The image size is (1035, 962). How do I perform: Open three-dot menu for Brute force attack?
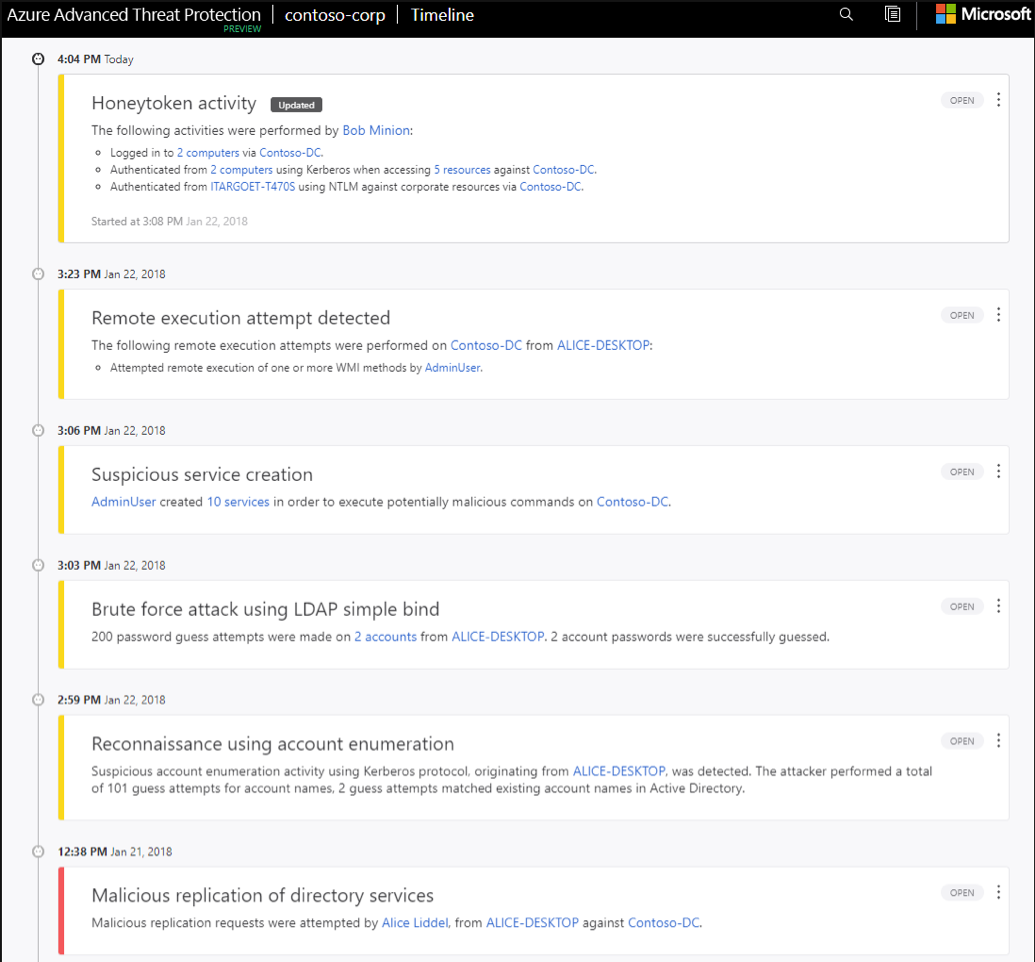pos(998,606)
